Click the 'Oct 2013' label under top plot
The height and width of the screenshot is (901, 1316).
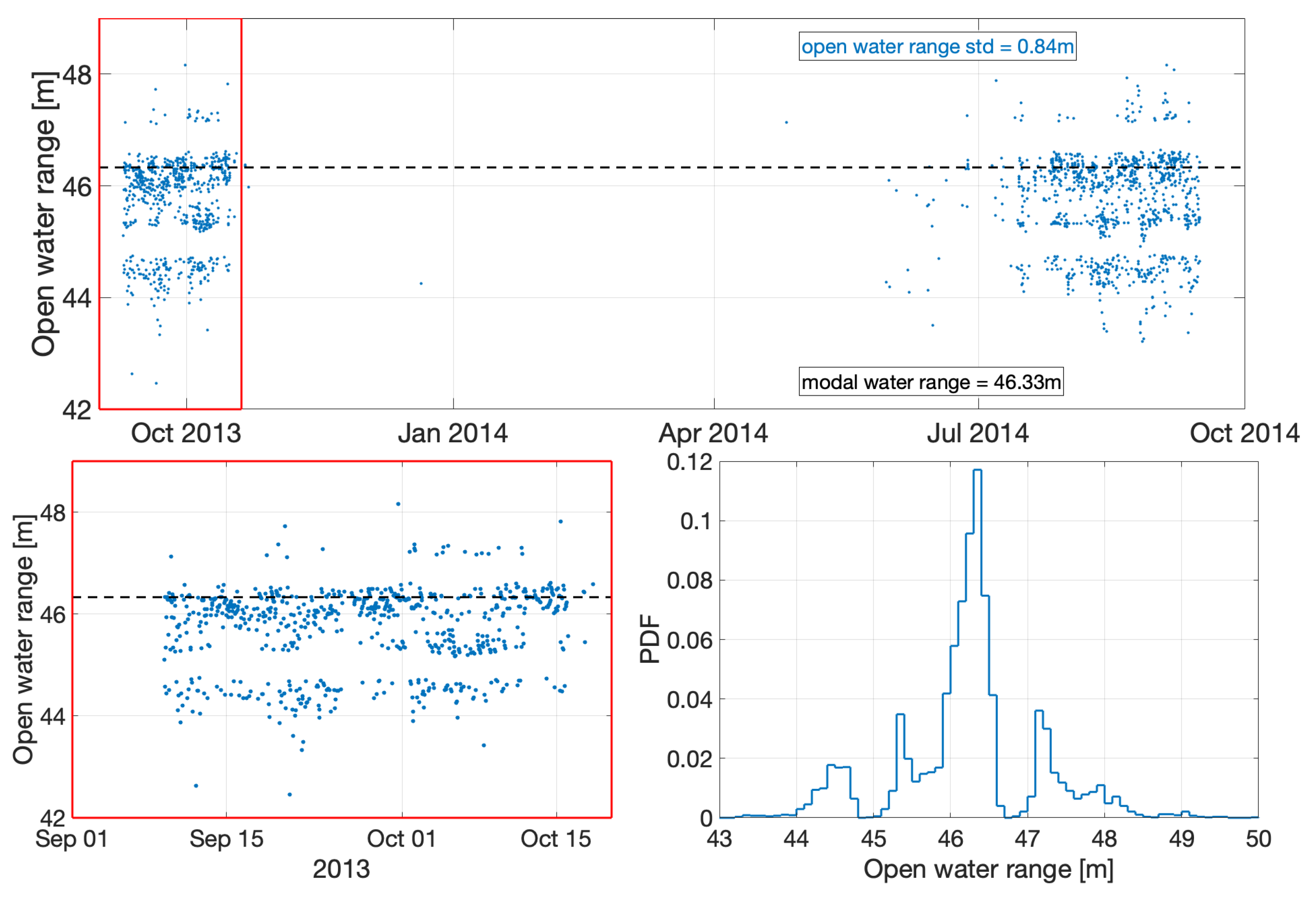(x=186, y=433)
